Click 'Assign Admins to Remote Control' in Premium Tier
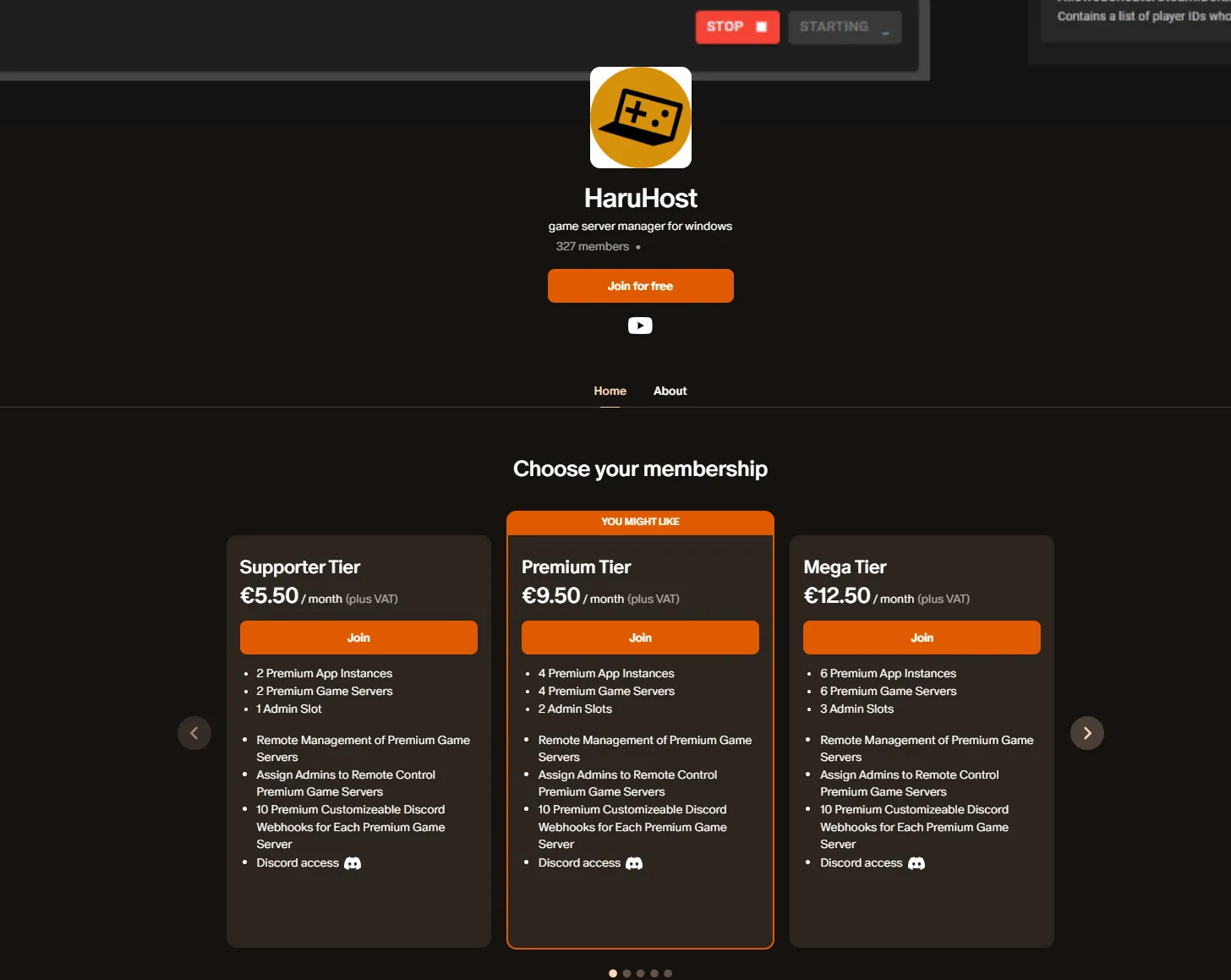This screenshot has height=980, width=1231. tap(627, 783)
